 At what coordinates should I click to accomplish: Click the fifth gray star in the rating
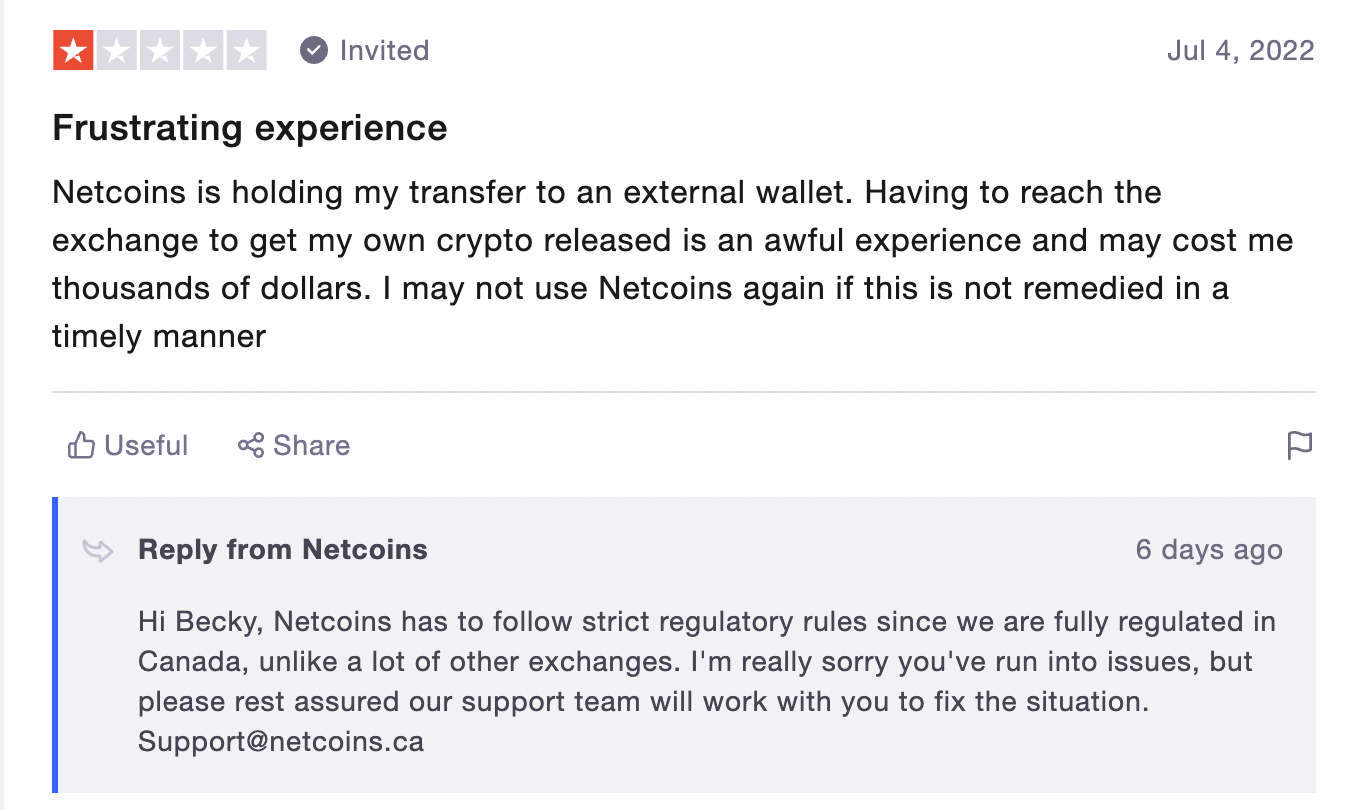[245, 50]
